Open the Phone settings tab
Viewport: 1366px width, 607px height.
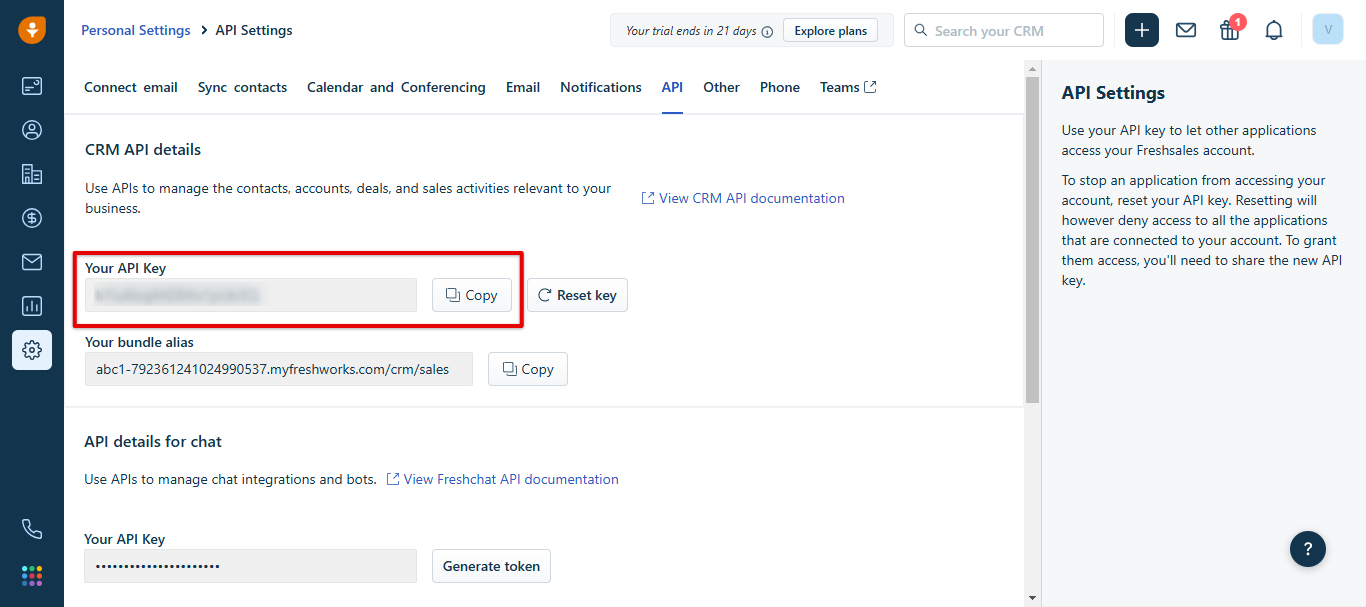(780, 87)
